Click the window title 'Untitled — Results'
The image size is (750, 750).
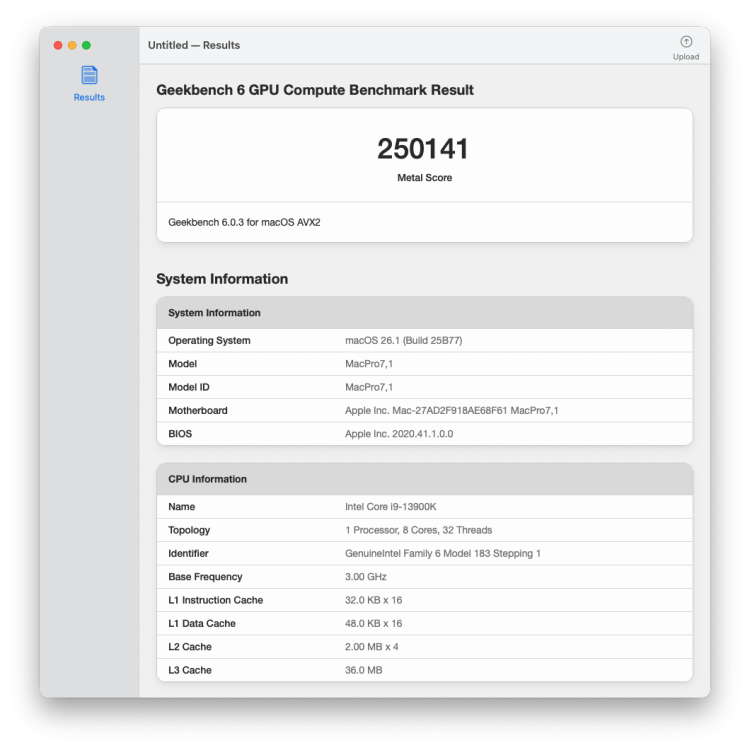[194, 45]
